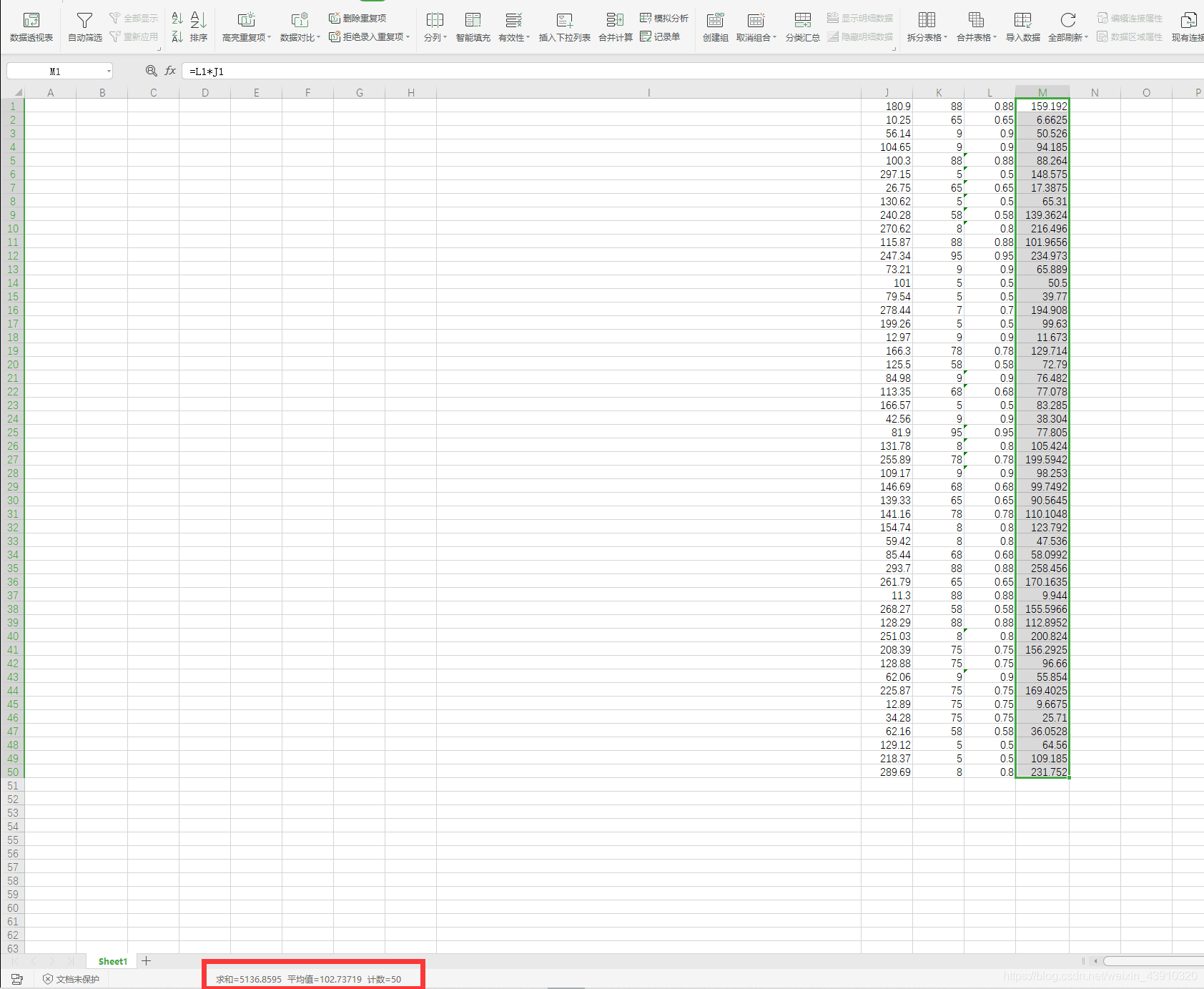
Task: Expand the 数据对比 dropdown
Action: click(x=318, y=37)
